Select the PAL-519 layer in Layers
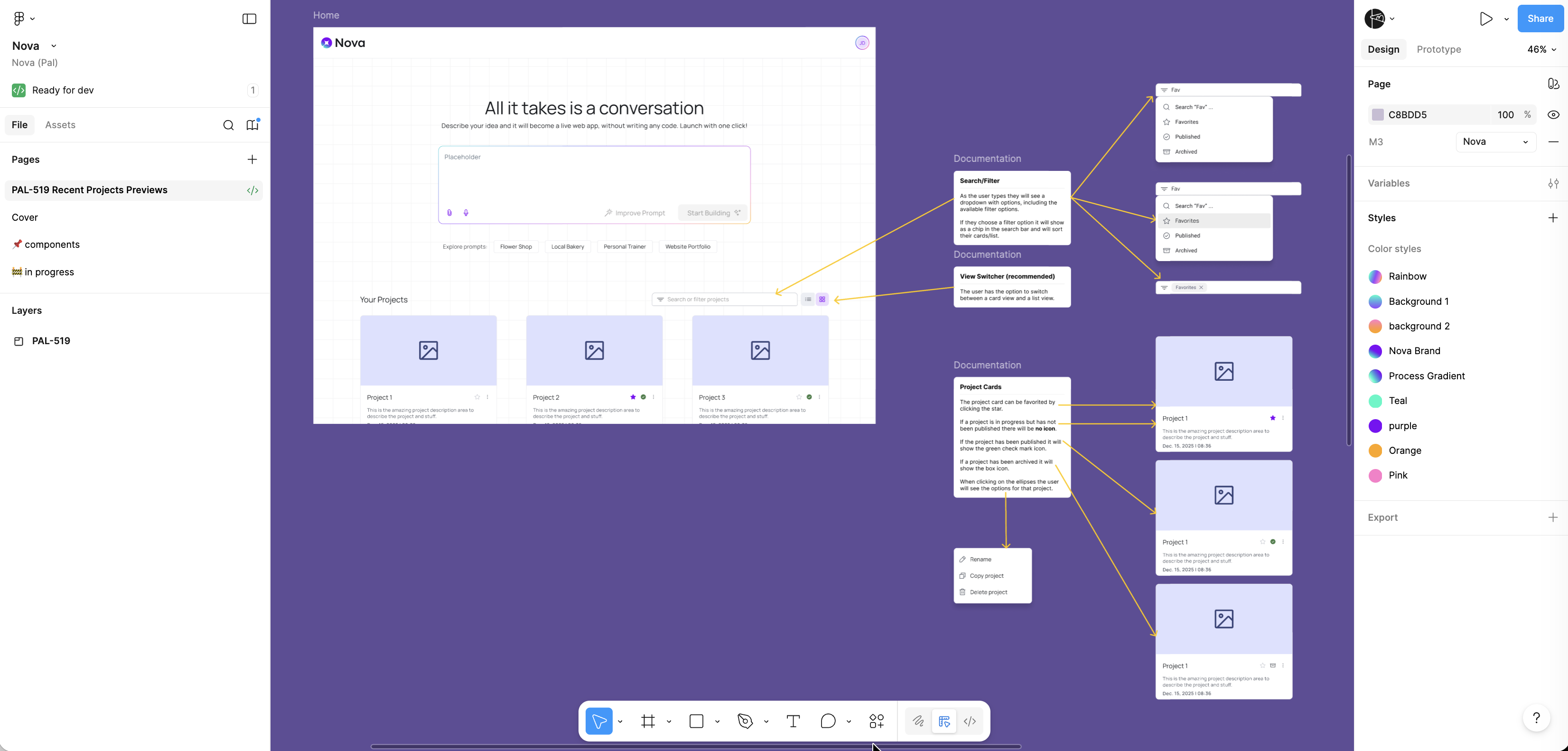 (51, 341)
